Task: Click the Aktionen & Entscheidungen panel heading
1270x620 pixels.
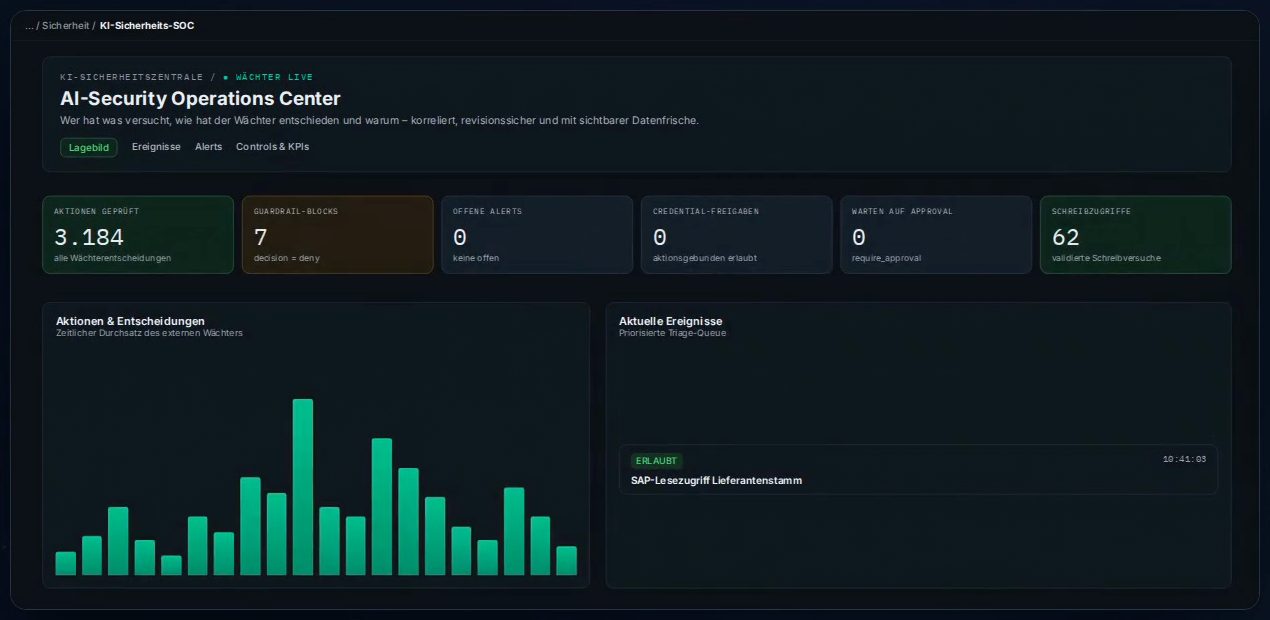Action: click(x=130, y=321)
